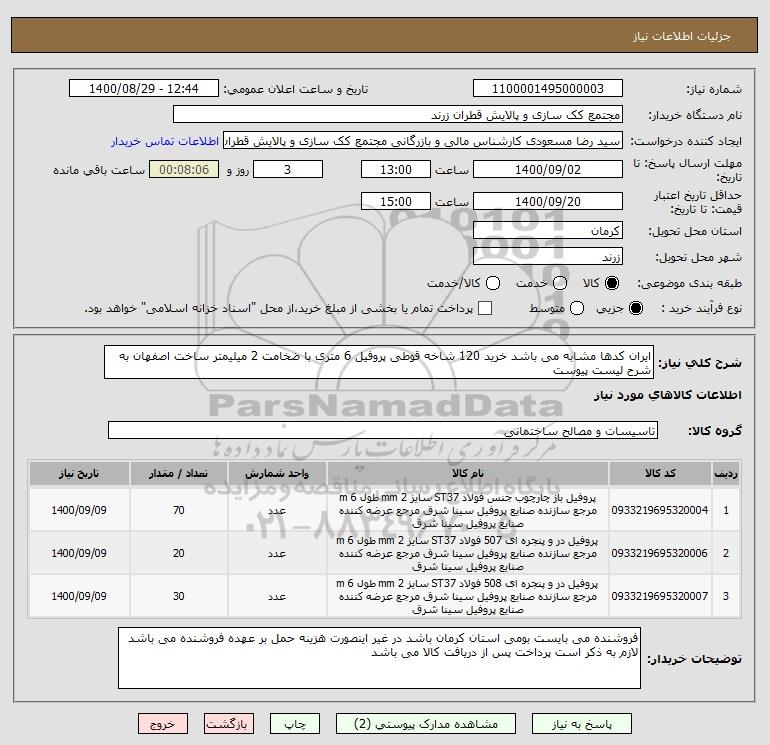Click the date 1400/09/09 in row 1

pyautogui.click(x=79, y=510)
